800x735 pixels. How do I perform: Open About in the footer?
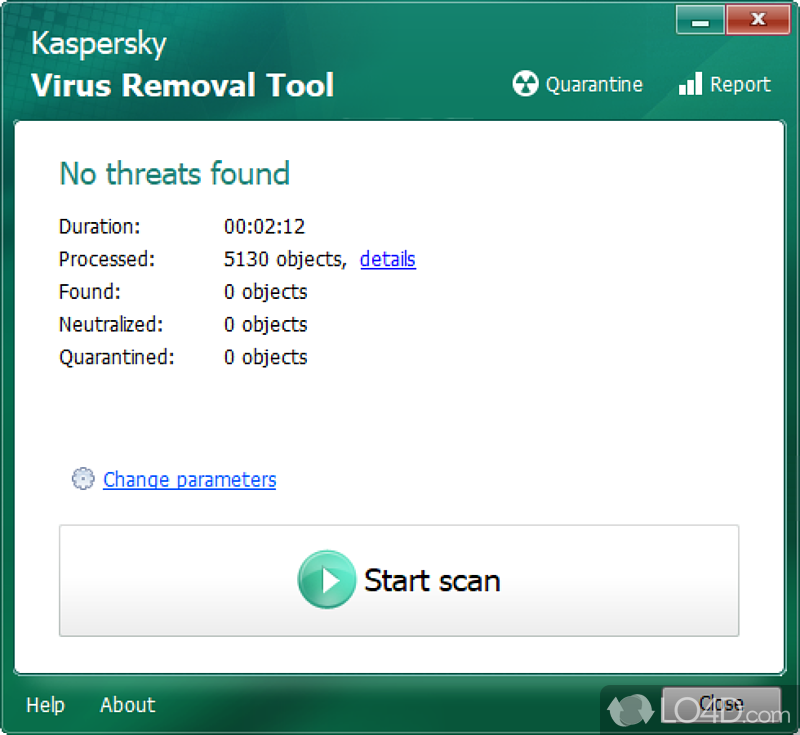tap(128, 705)
